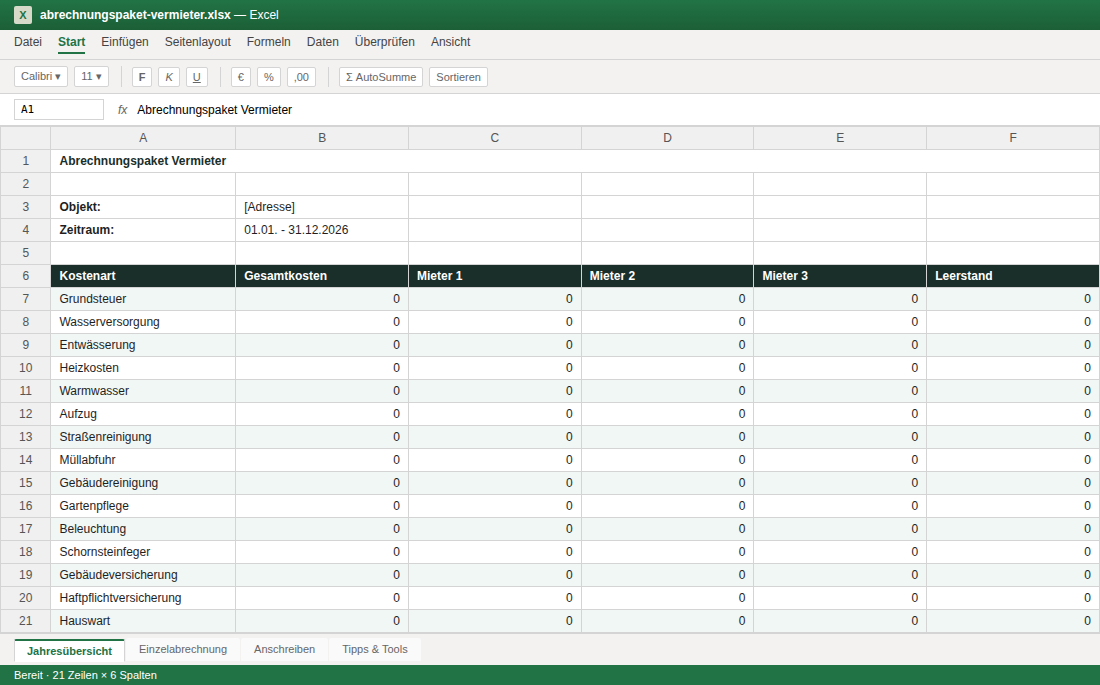
Task: Click the [Adresse] placeholder cell
Action: (322, 207)
